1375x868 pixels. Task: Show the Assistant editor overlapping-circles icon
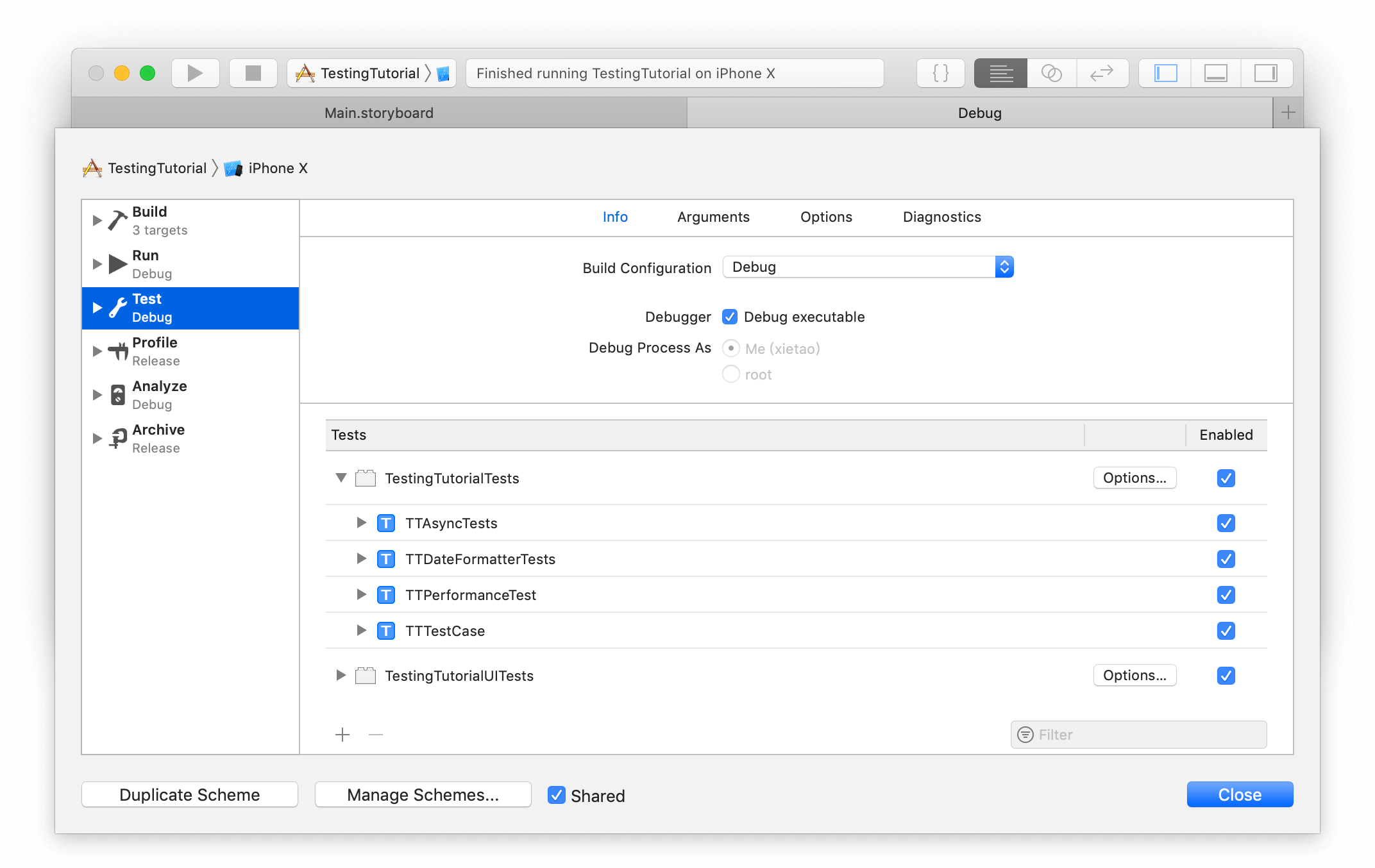[1051, 73]
